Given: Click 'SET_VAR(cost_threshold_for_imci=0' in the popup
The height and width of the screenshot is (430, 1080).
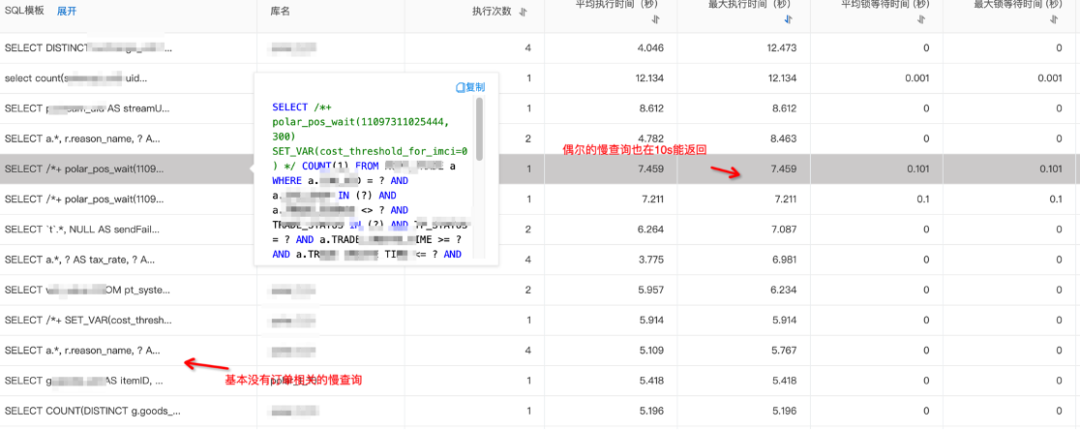Looking at the screenshot, I should 370,151.
